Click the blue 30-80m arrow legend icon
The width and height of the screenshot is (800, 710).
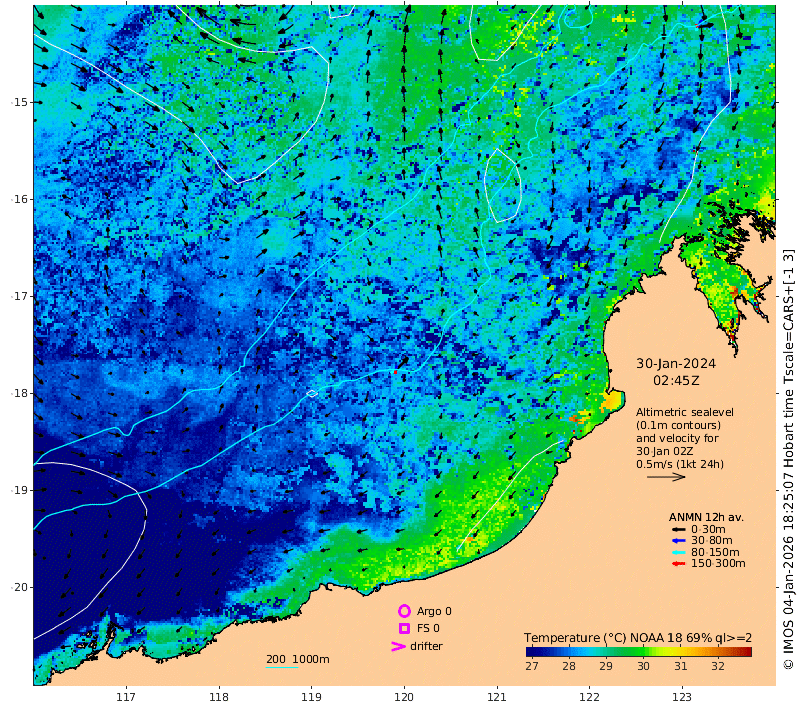point(678,541)
